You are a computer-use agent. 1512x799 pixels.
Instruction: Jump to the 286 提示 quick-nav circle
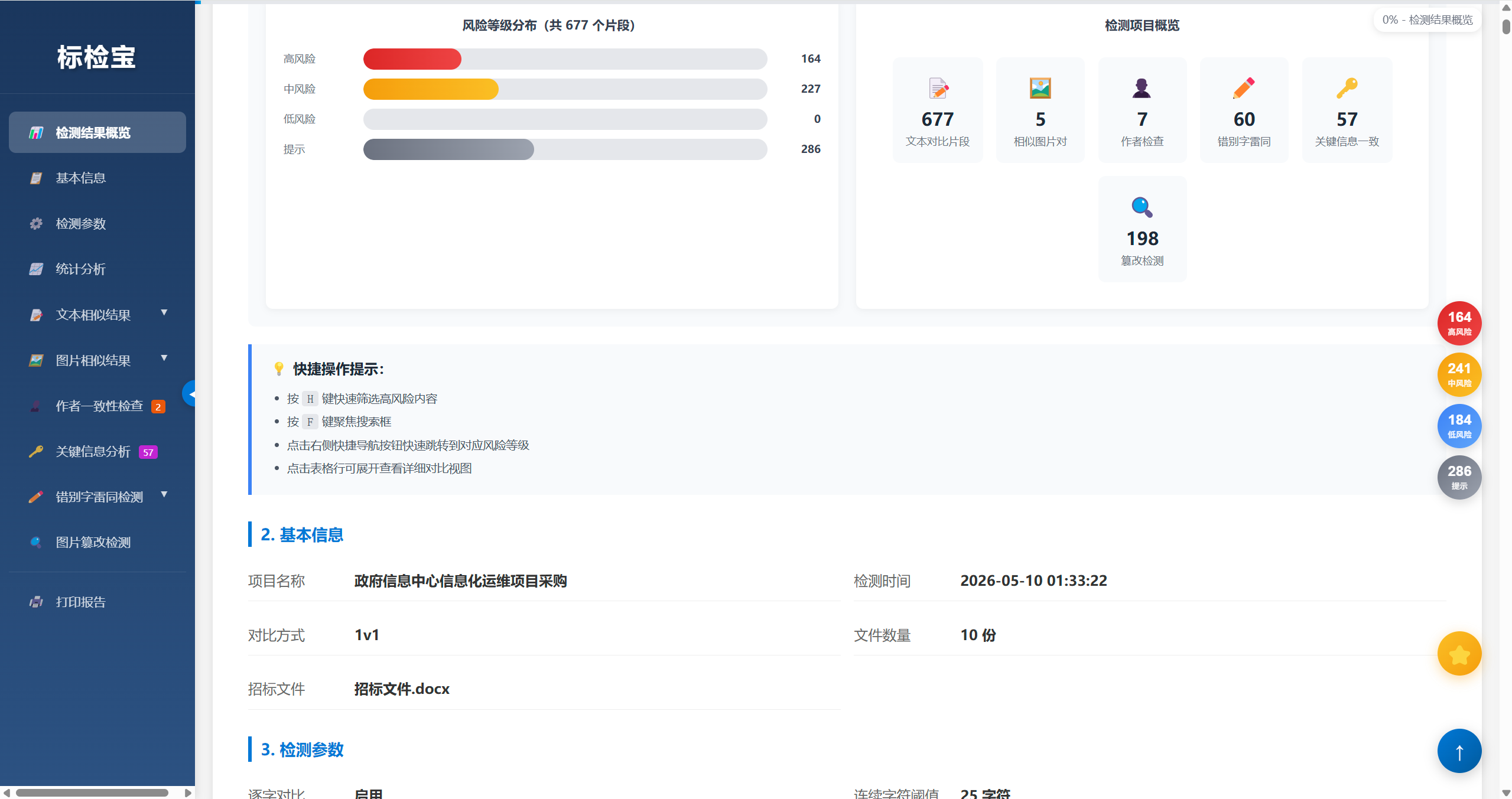coord(1459,477)
